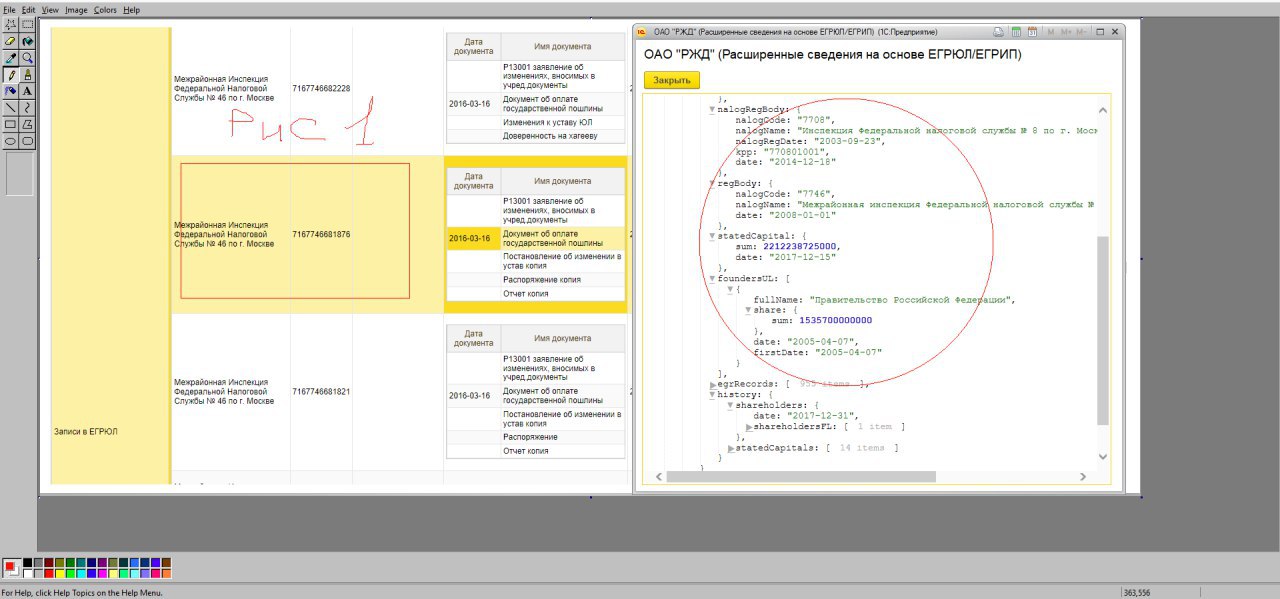The image size is (1280, 599).
Task: Collapse the nalogRegBody node
Action: [713, 109]
